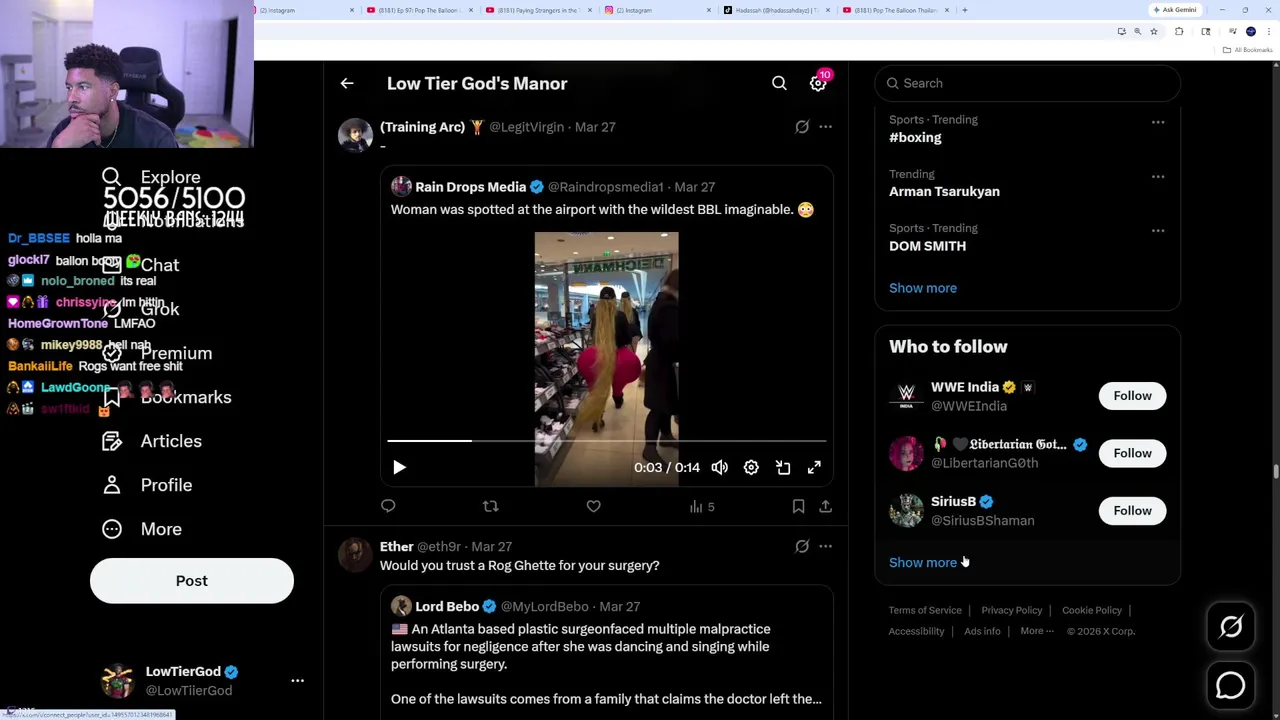The image size is (1280, 720).
Task: Open the more menu for the Arman Tsarukyan trend
Action: (x=1158, y=176)
